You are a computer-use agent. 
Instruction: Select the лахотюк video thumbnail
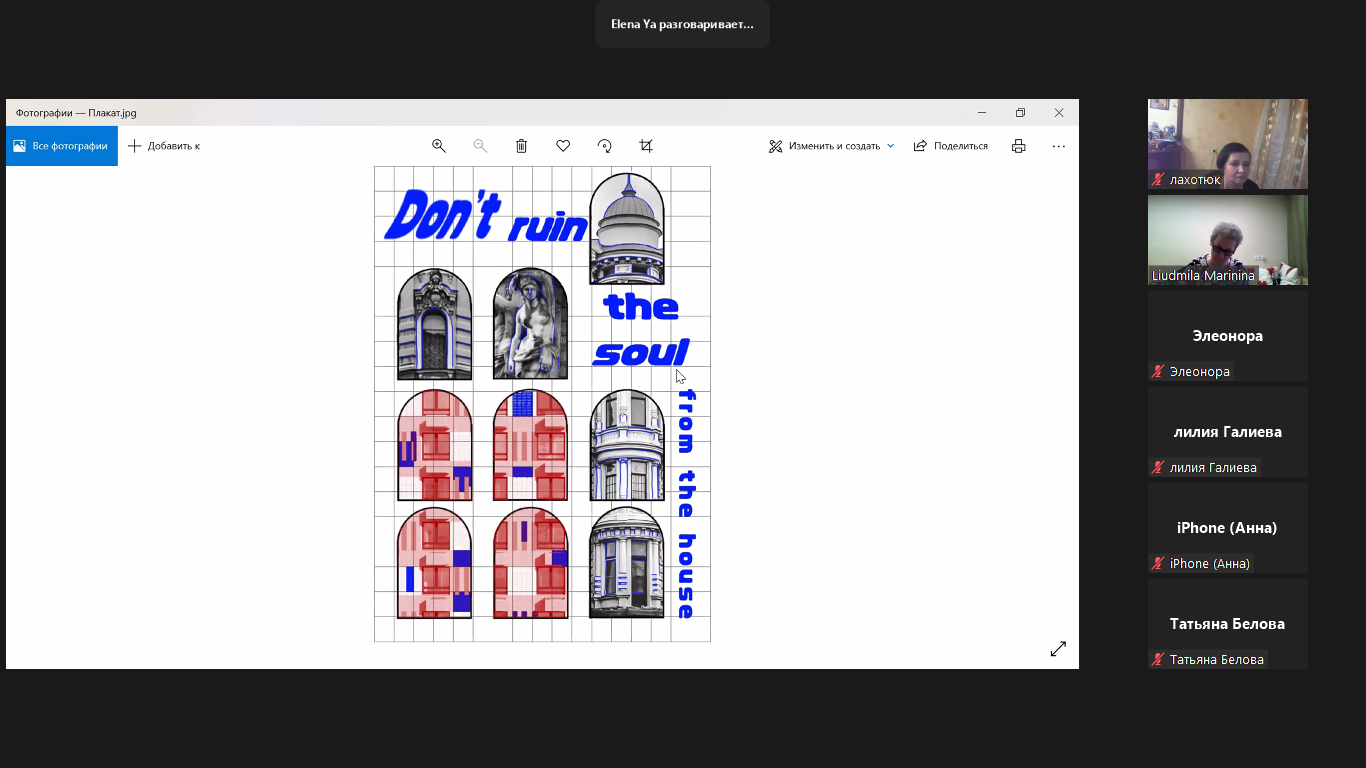1228,144
